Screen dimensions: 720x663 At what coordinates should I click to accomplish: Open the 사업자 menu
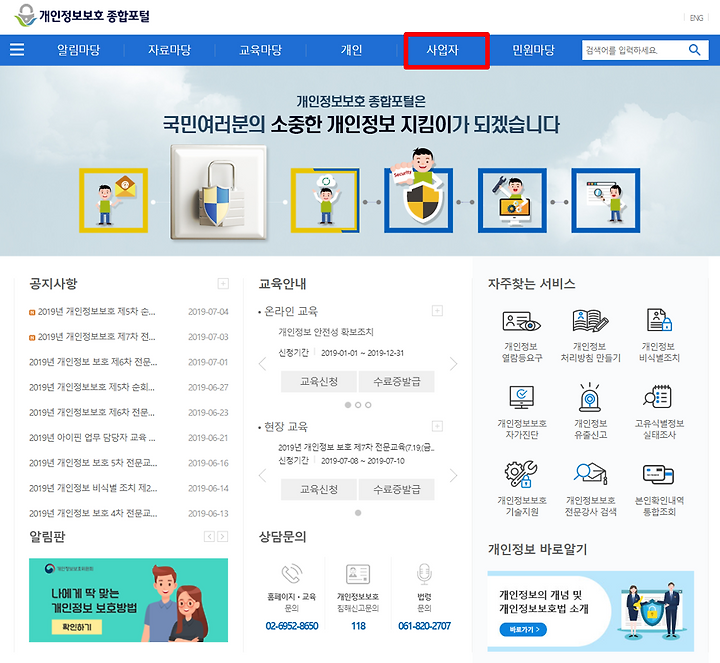pos(443,50)
